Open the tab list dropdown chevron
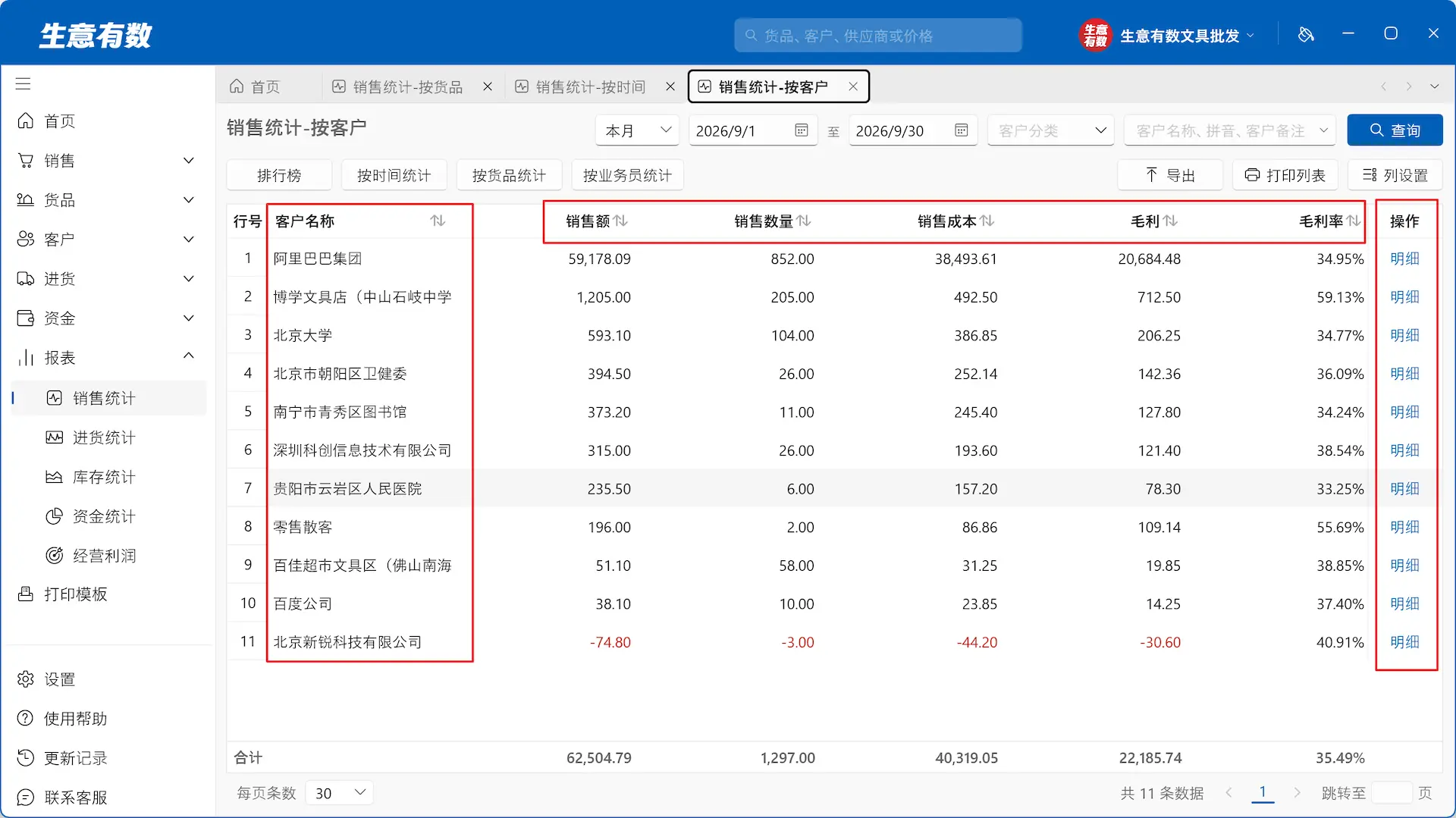 [1435, 86]
